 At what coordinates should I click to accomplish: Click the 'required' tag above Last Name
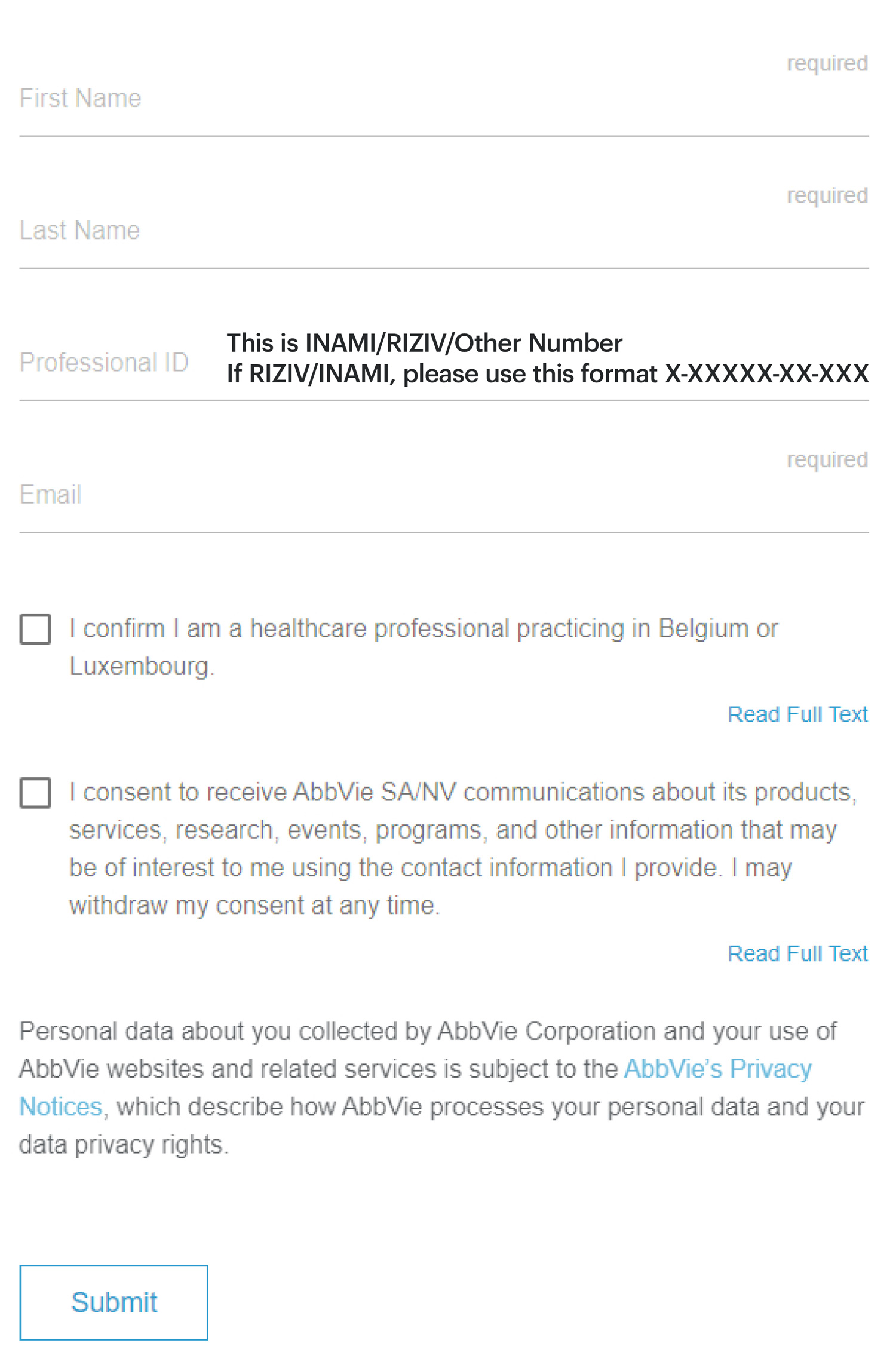tap(827, 195)
